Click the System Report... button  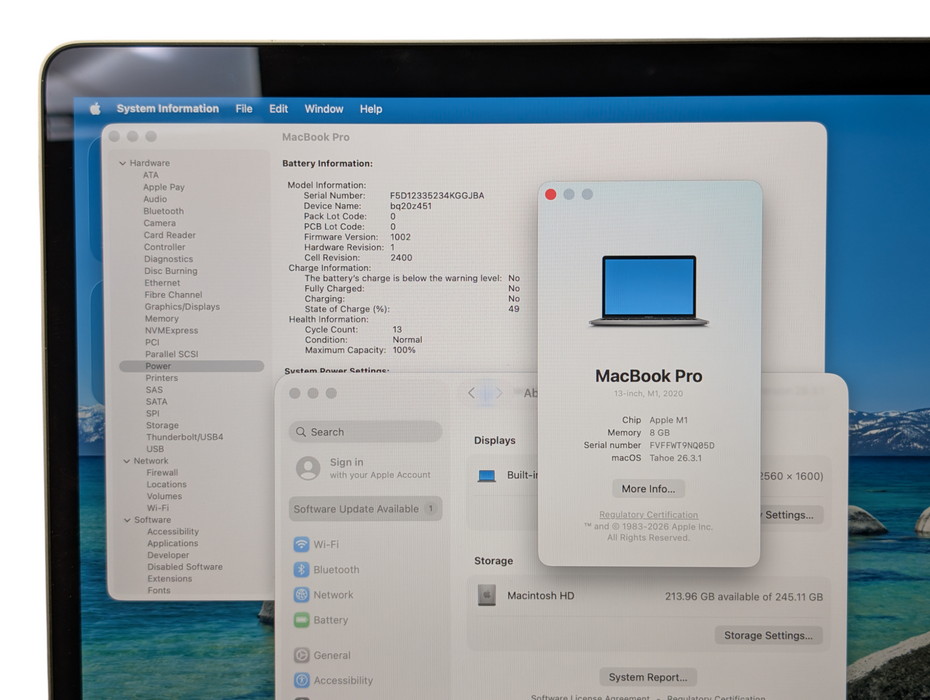coord(648,677)
